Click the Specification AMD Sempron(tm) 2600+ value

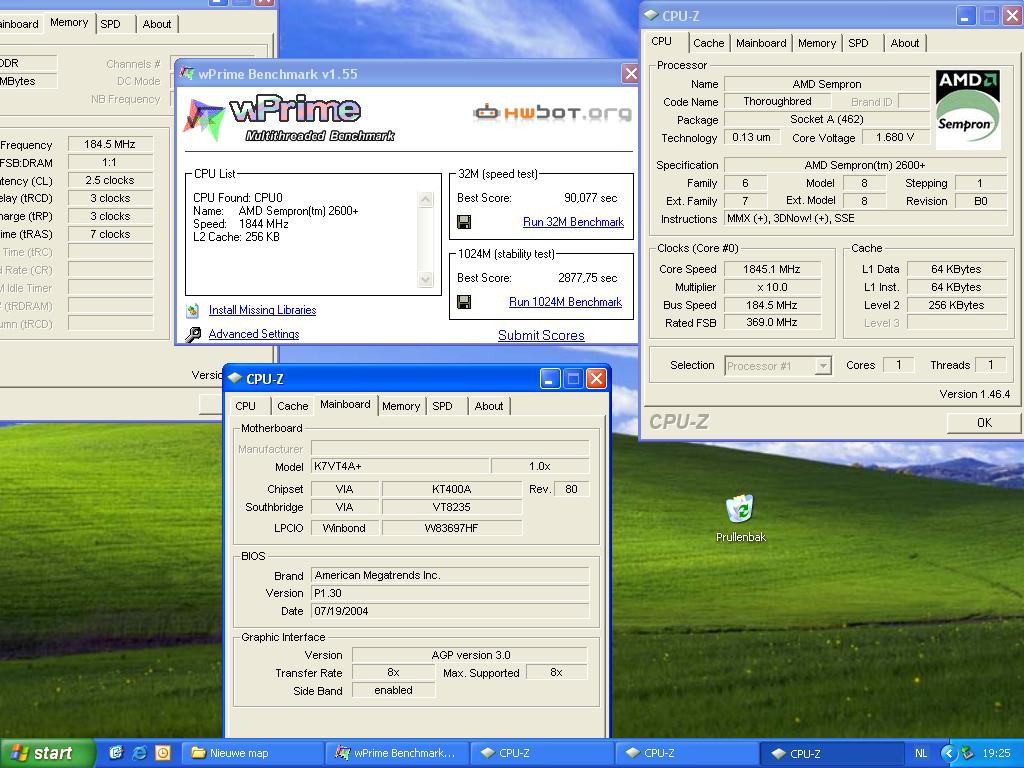pos(865,165)
